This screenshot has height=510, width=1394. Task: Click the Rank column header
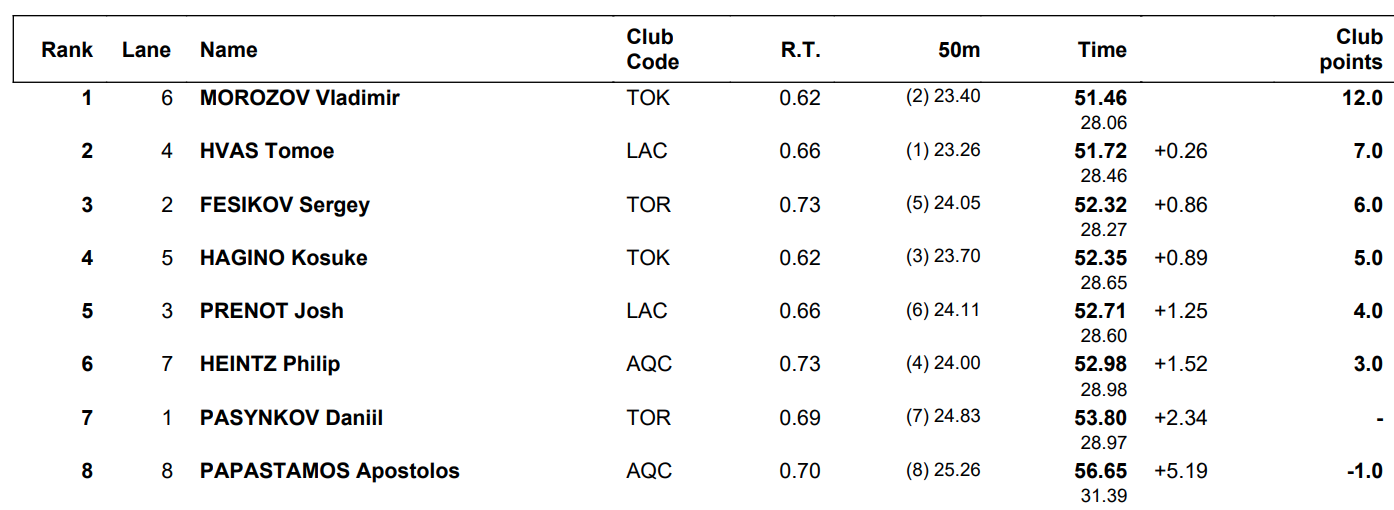[x=67, y=50]
